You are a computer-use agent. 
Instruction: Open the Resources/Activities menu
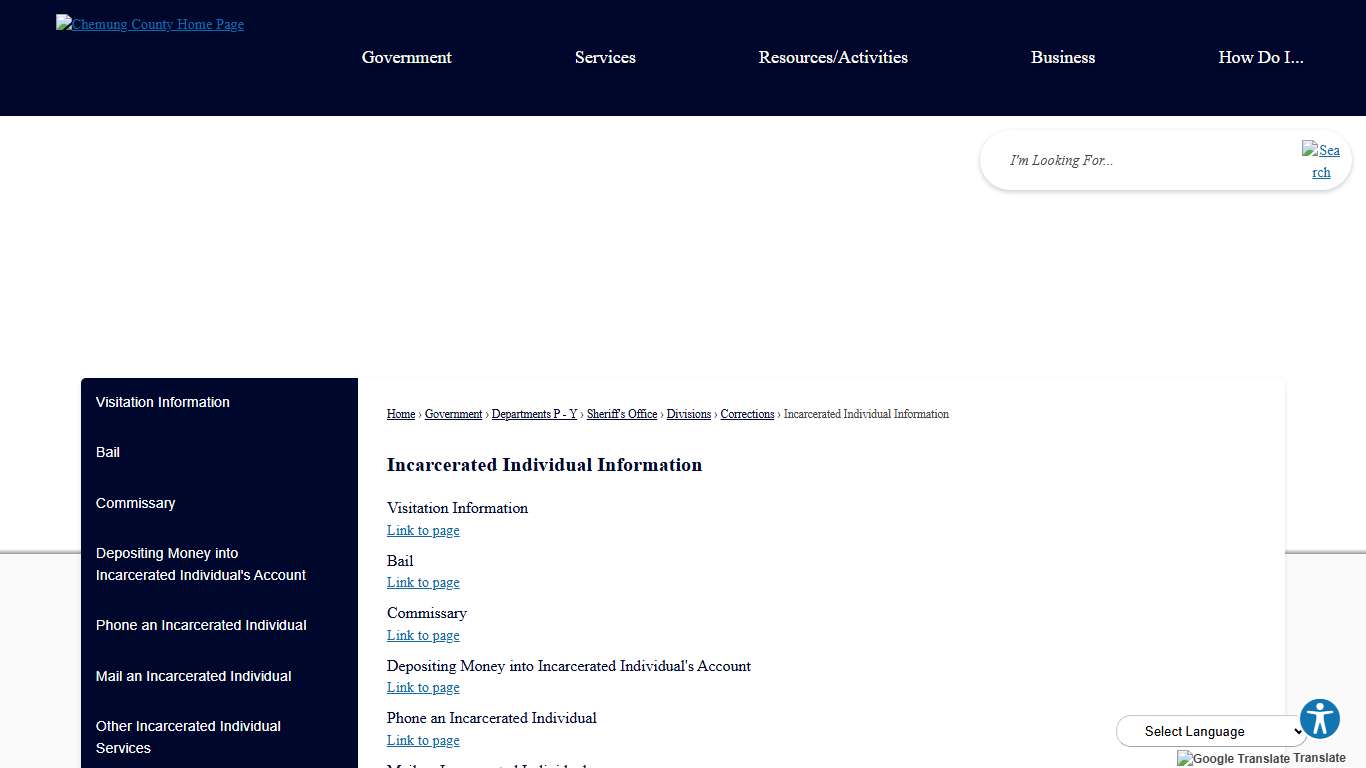tap(833, 57)
